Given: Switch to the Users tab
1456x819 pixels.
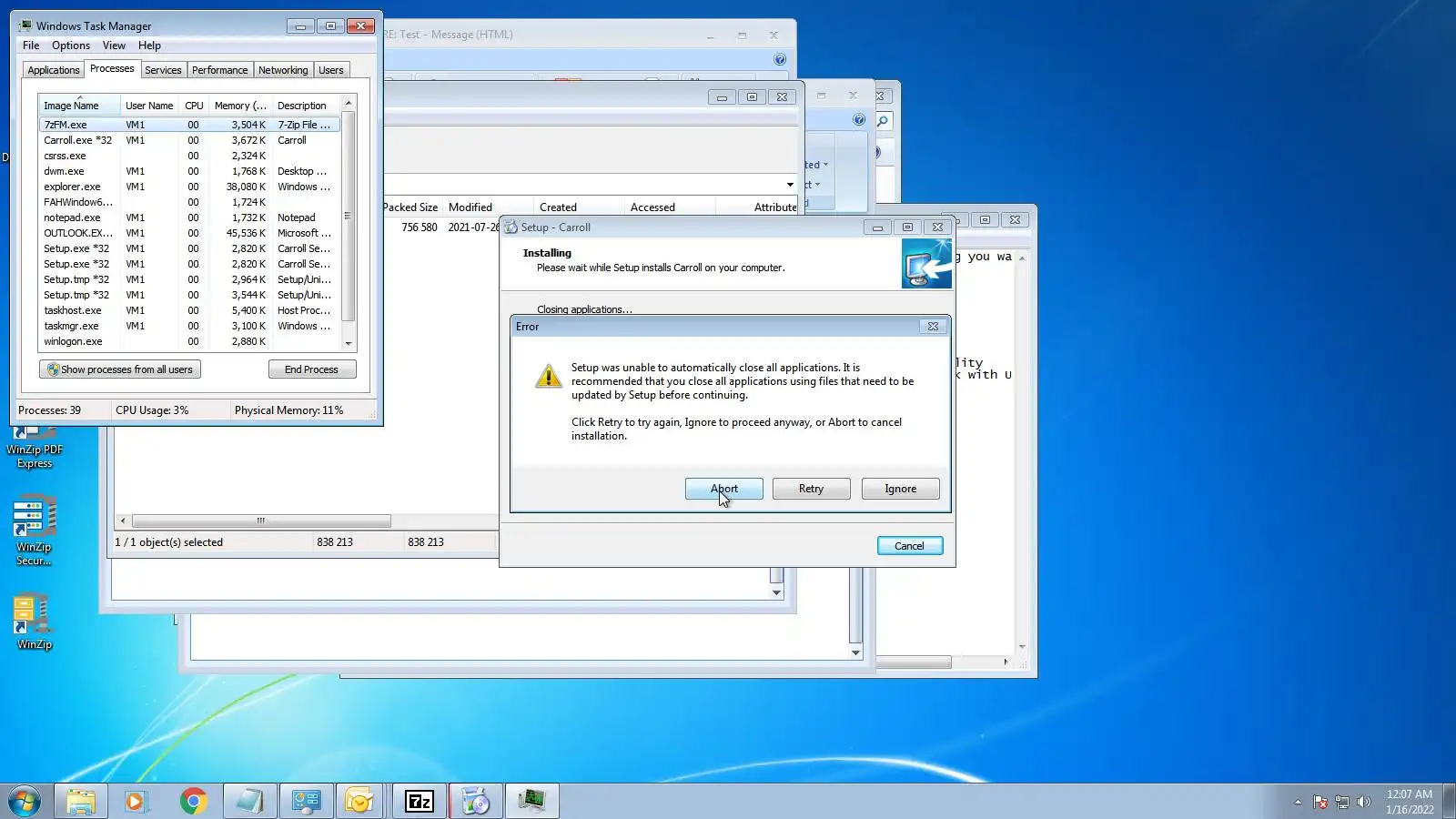Looking at the screenshot, I should click(331, 70).
